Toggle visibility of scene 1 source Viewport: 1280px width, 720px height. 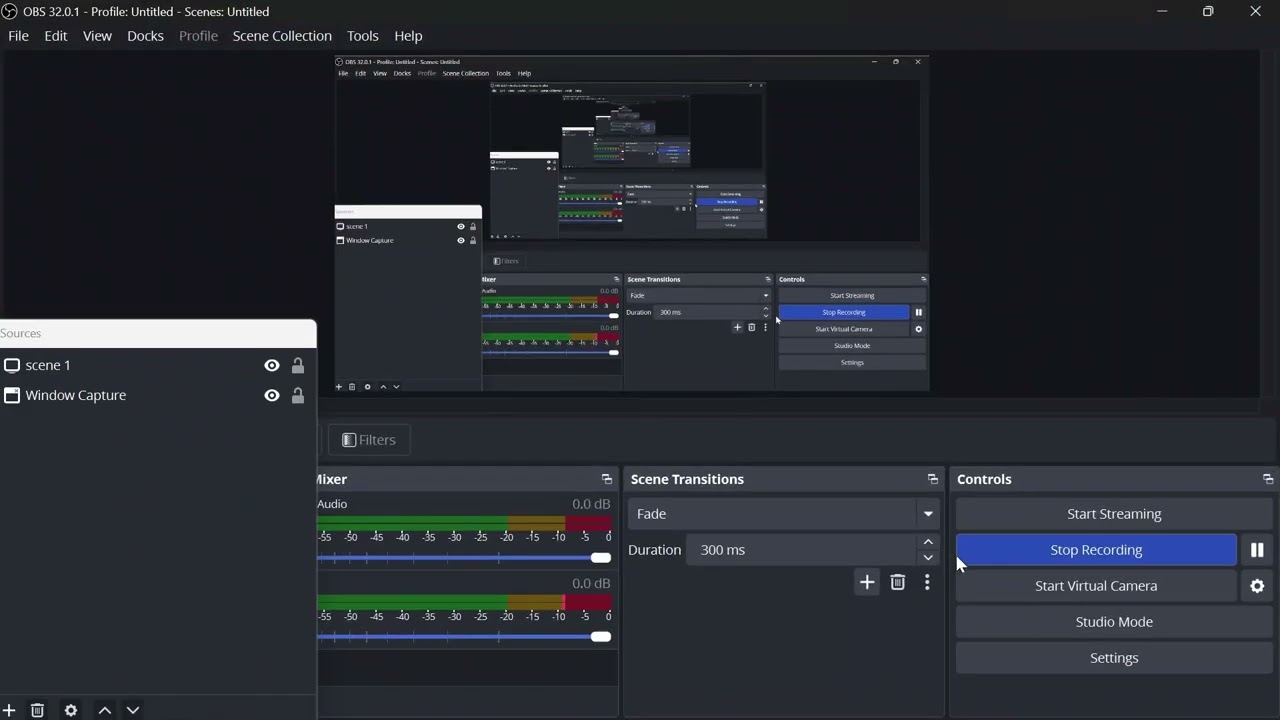[272, 366]
